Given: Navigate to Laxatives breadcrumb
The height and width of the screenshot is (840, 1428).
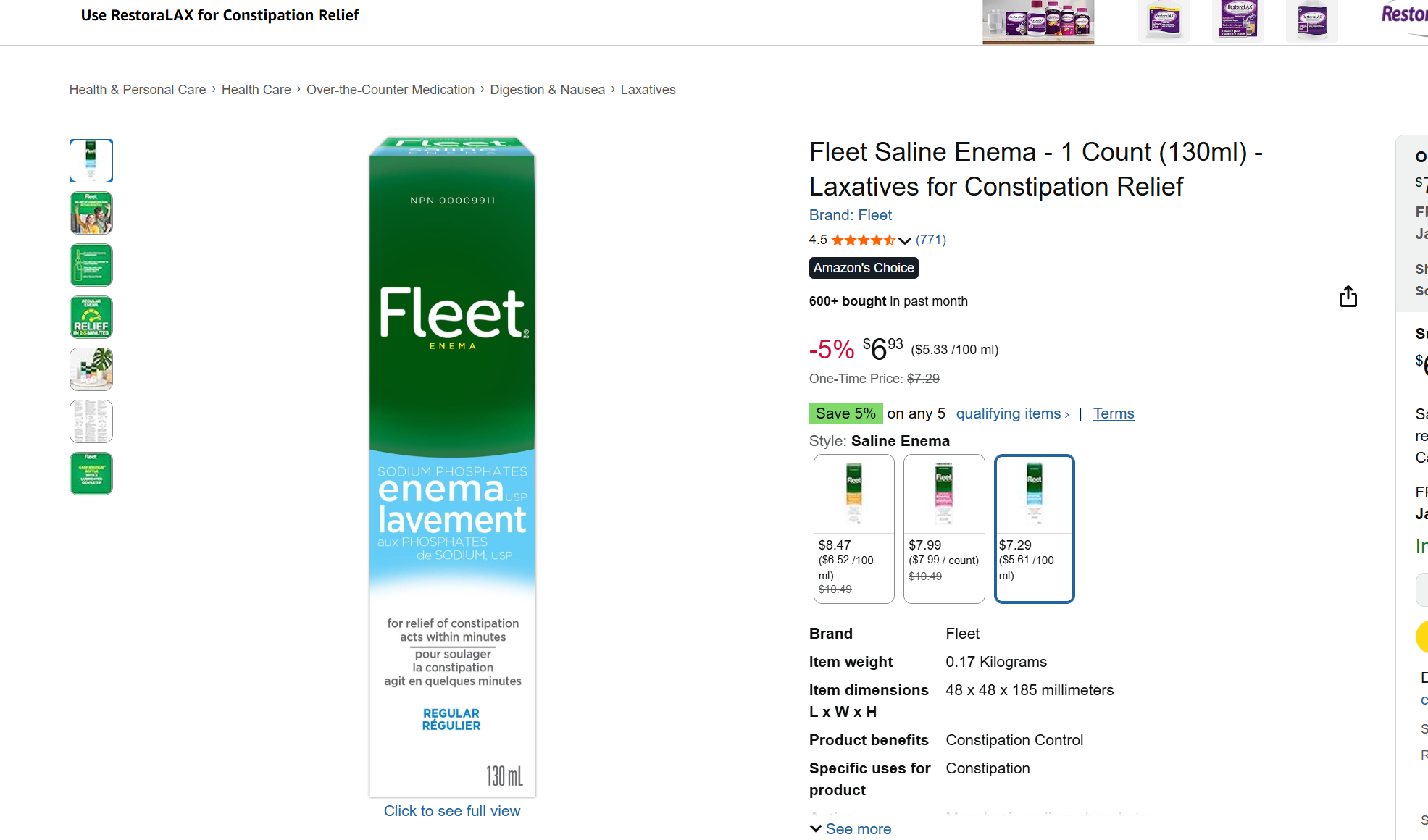Looking at the screenshot, I should click(648, 90).
